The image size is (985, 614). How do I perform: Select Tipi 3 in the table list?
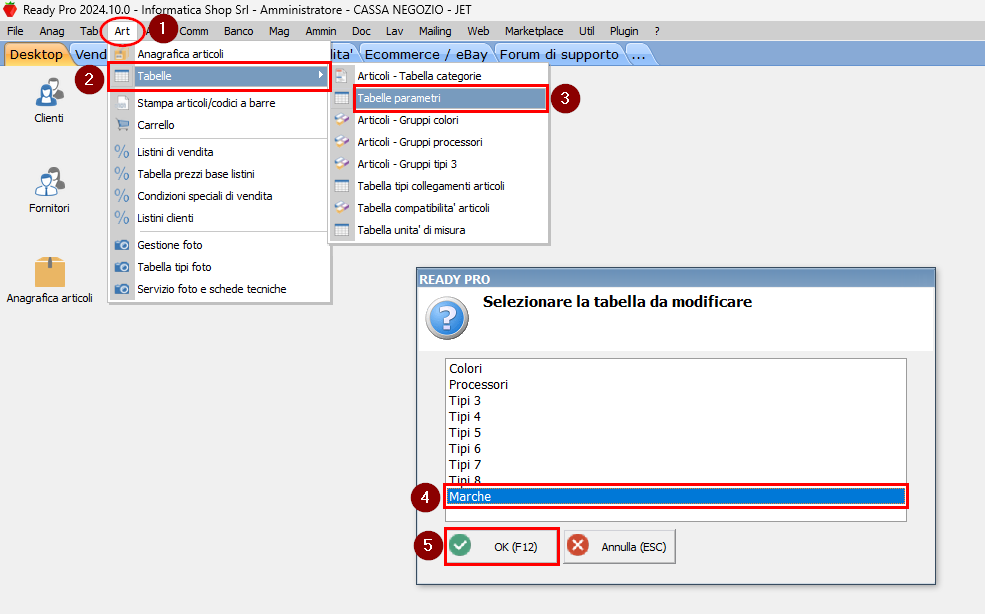(x=675, y=400)
